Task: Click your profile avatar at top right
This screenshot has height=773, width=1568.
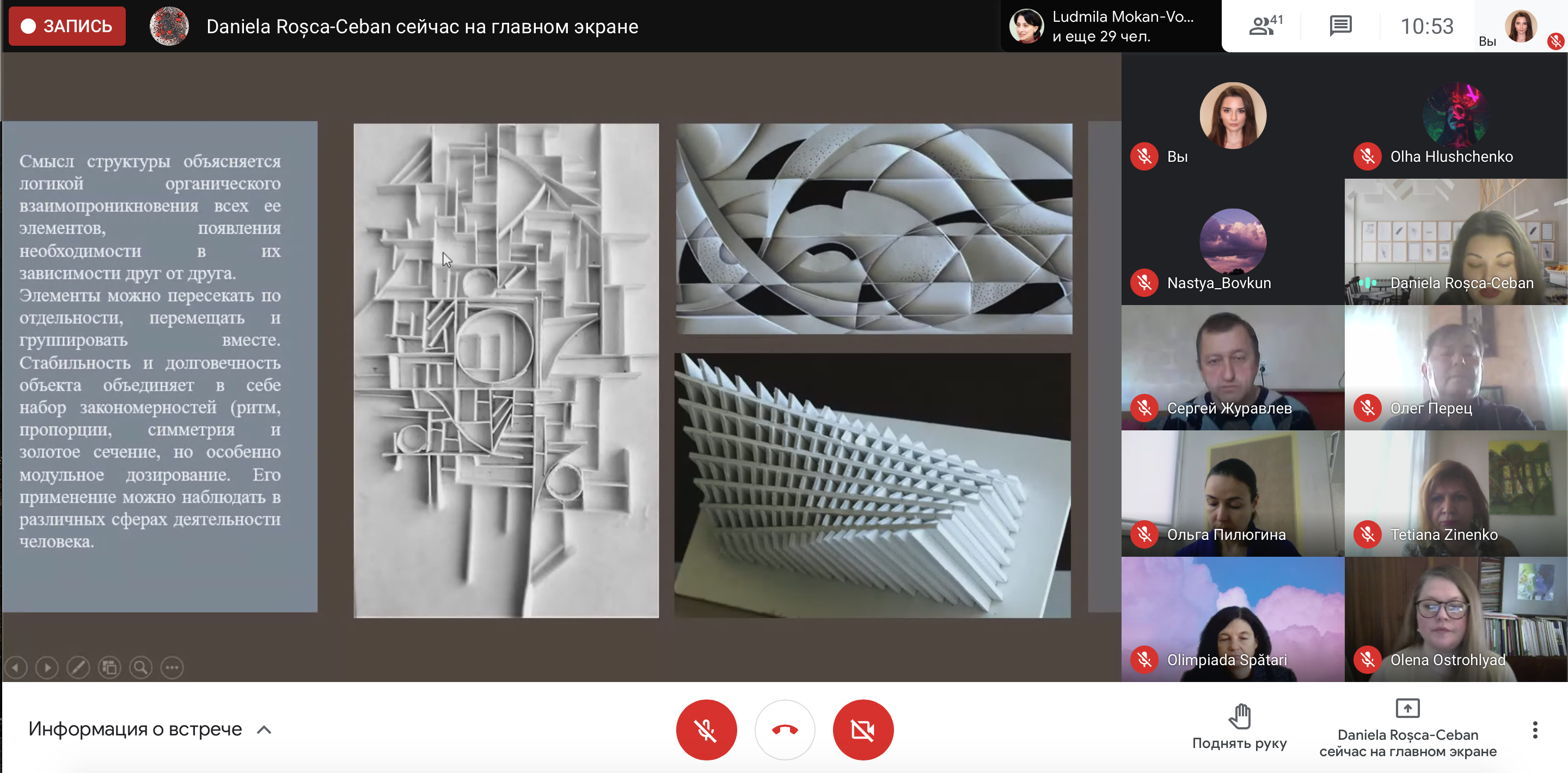Action: tap(1521, 26)
